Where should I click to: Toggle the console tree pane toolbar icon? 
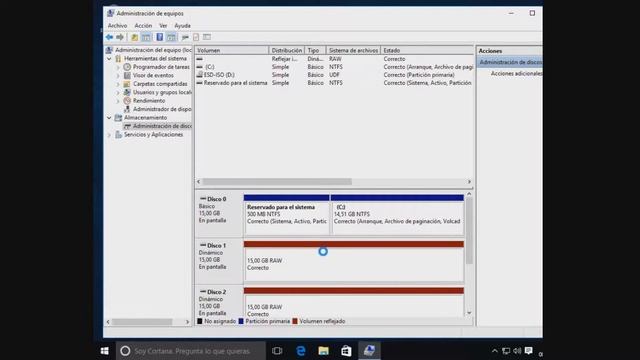pos(146,37)
